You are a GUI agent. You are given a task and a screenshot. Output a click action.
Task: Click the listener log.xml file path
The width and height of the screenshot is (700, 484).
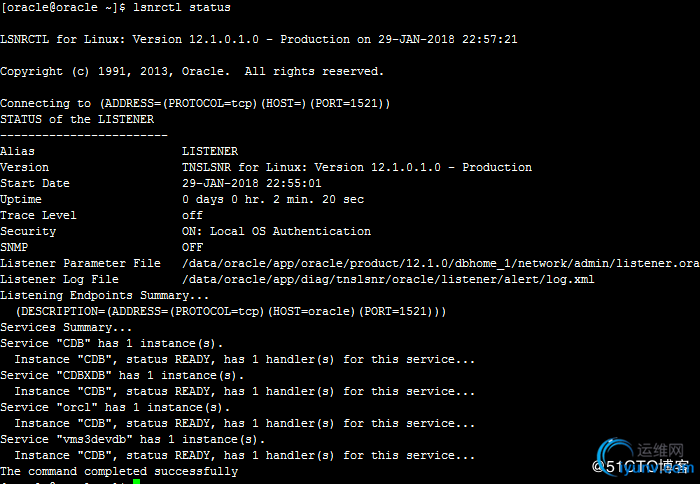pos(388,279)
